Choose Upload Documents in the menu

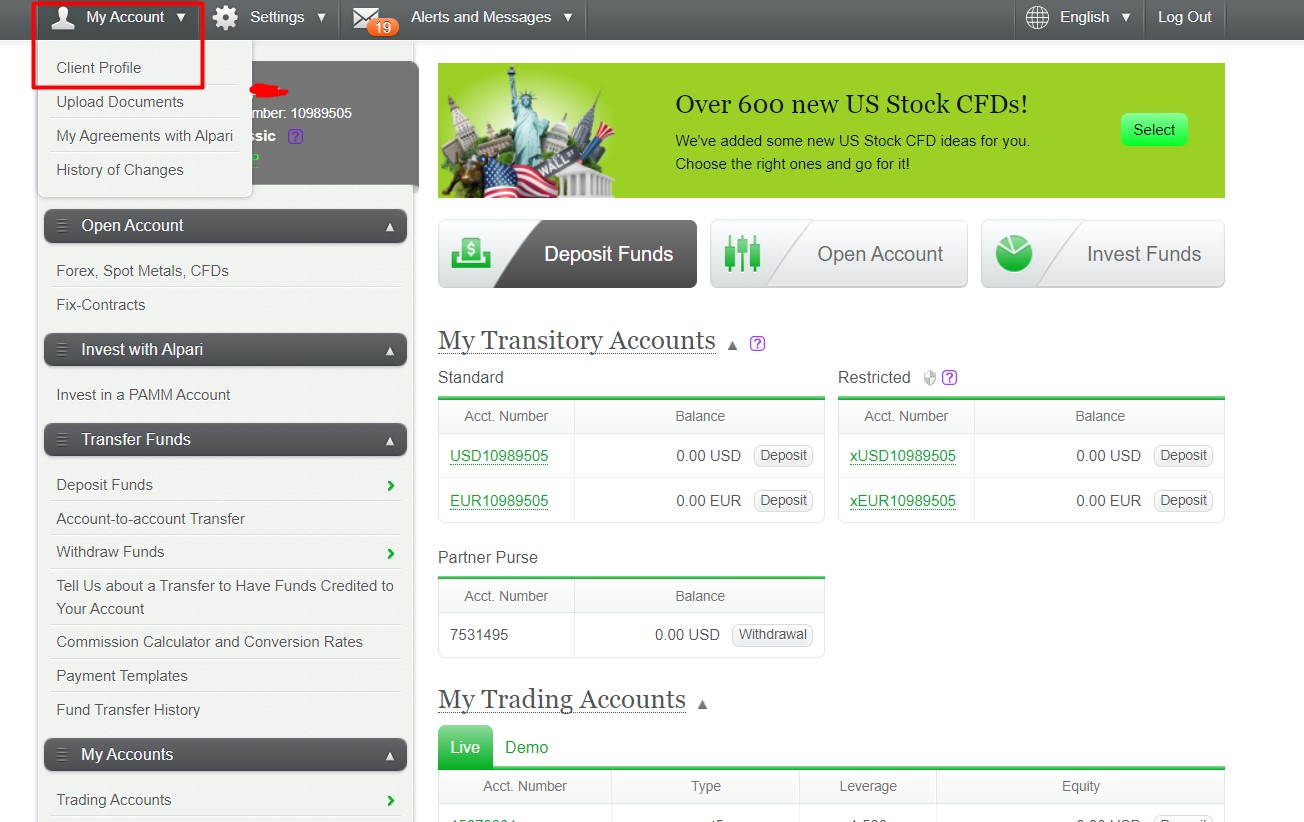tap(120, 102)
